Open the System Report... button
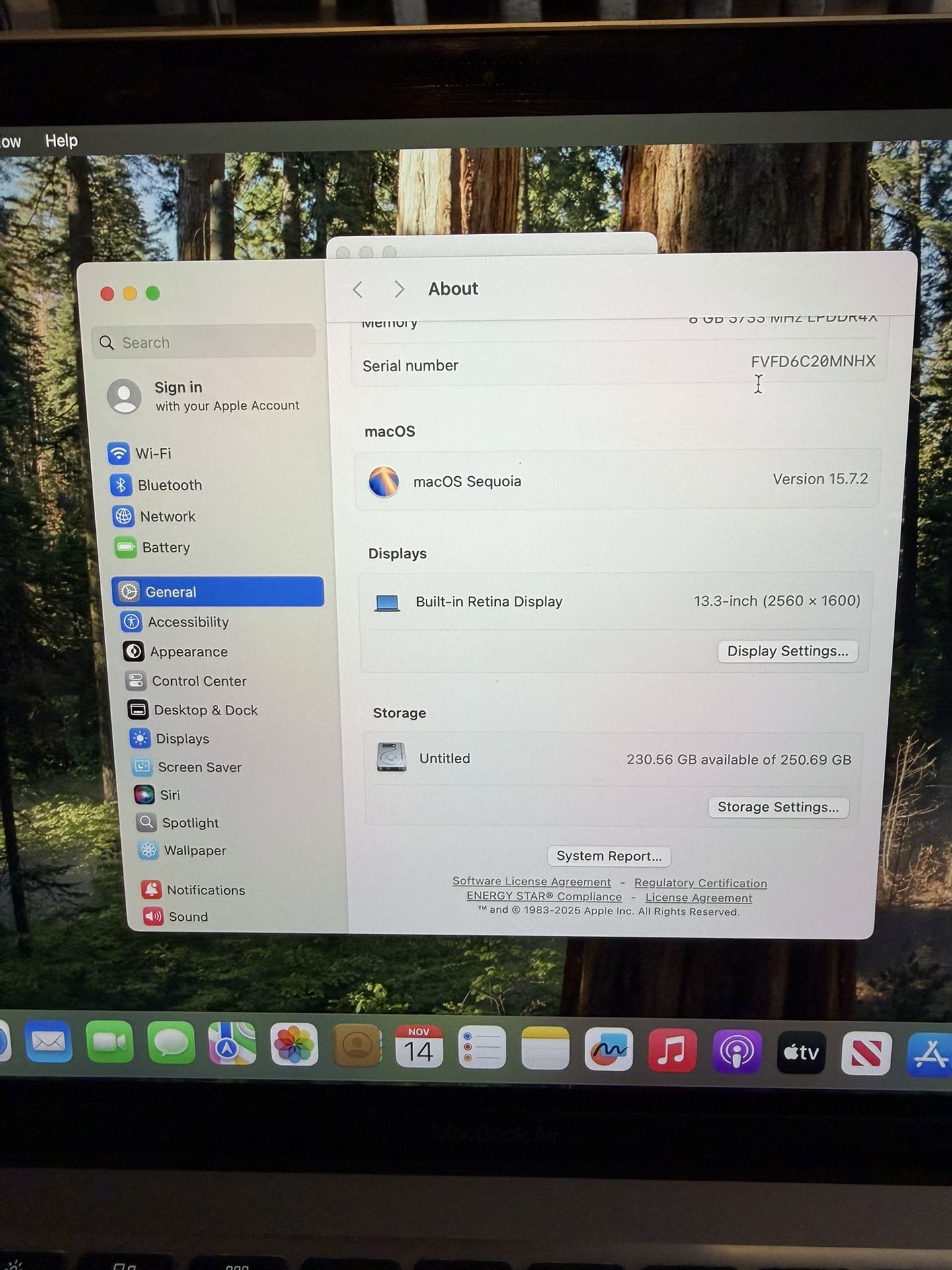This screenshot has width=952, height=1270. (x=609, y=856)
